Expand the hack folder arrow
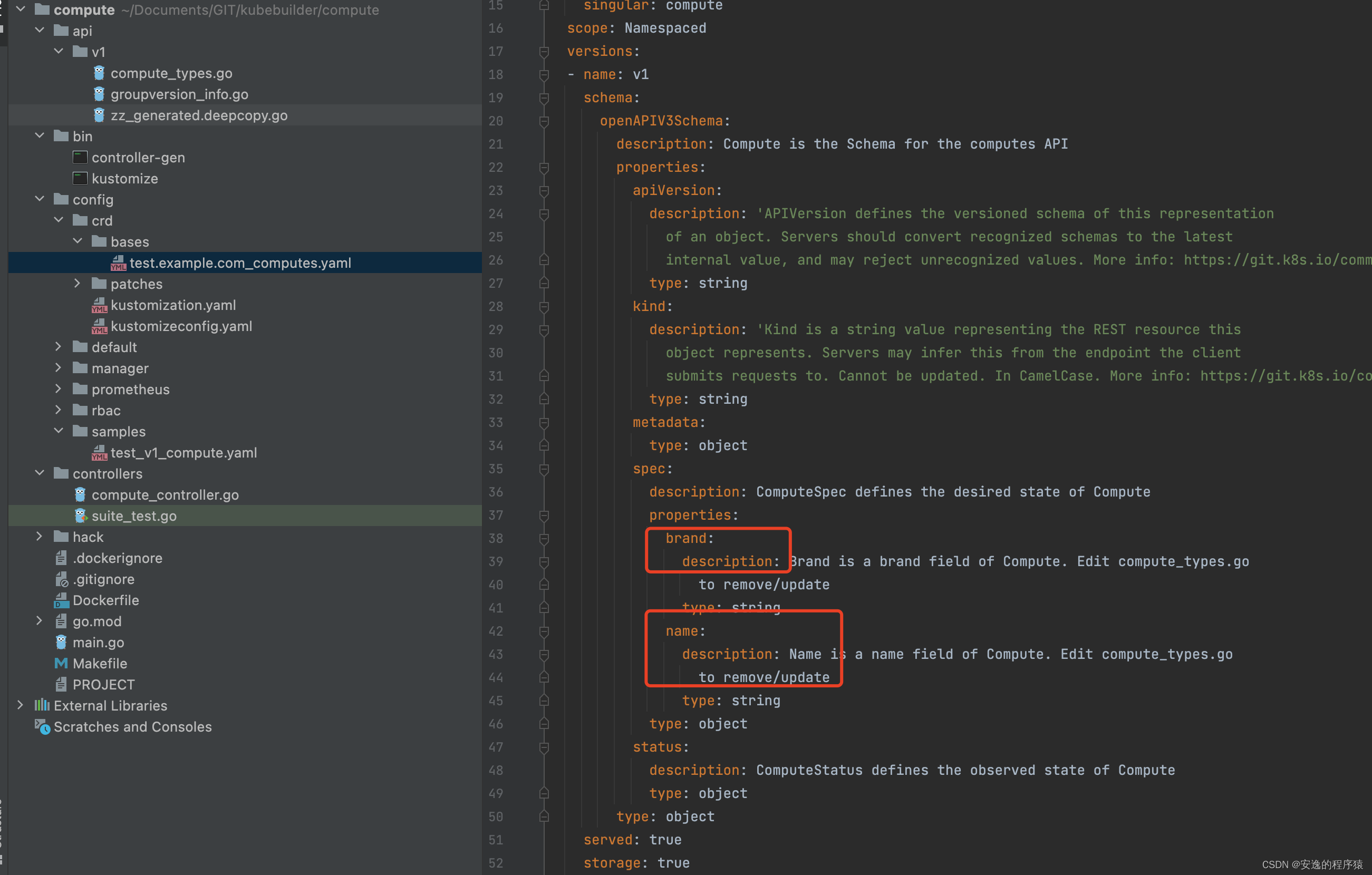This screenshot has width=1372, height=875. [x=40, y=537]
